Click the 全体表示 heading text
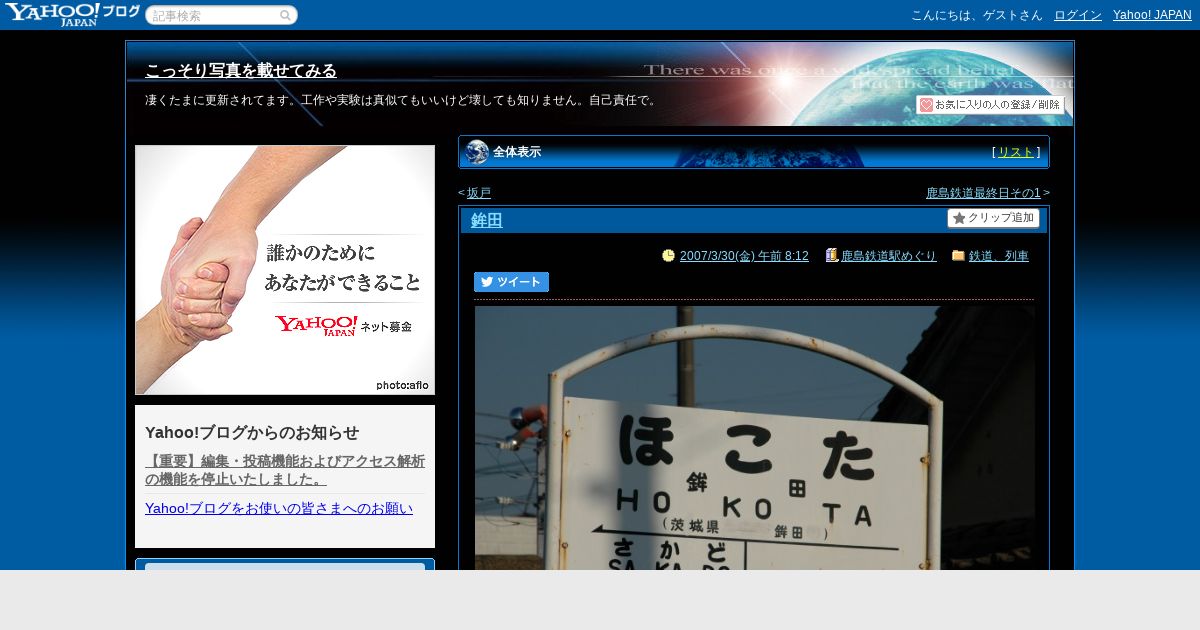 coord(517,152)
